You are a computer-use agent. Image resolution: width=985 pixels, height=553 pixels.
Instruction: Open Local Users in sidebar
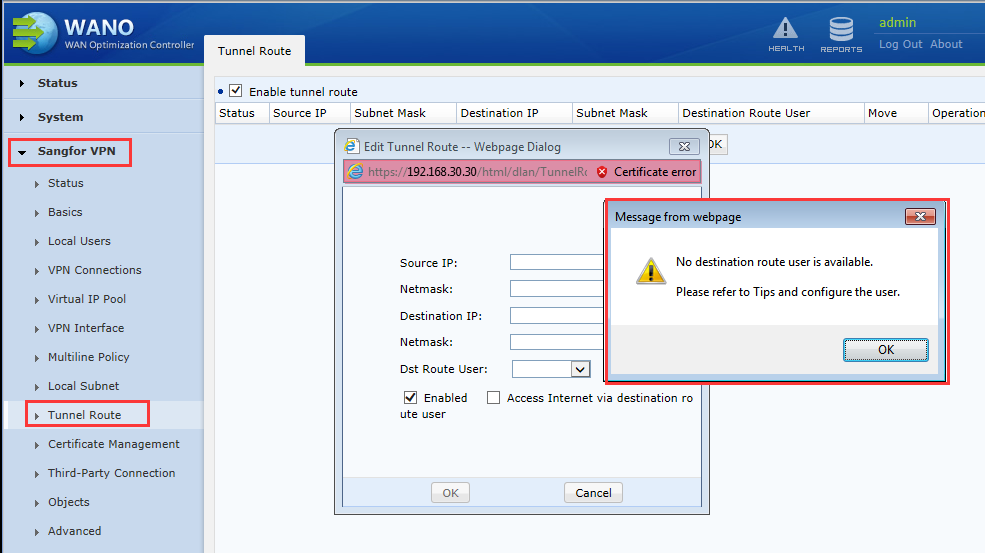tap(79, 241)
